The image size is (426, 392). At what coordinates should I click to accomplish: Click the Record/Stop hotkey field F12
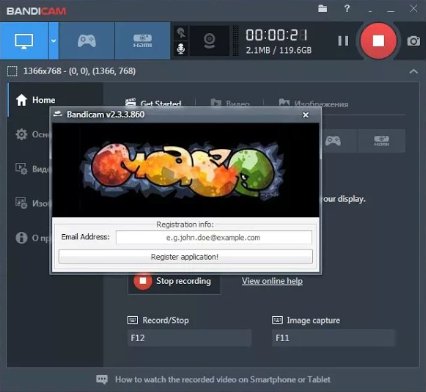(x=189, y=338)
